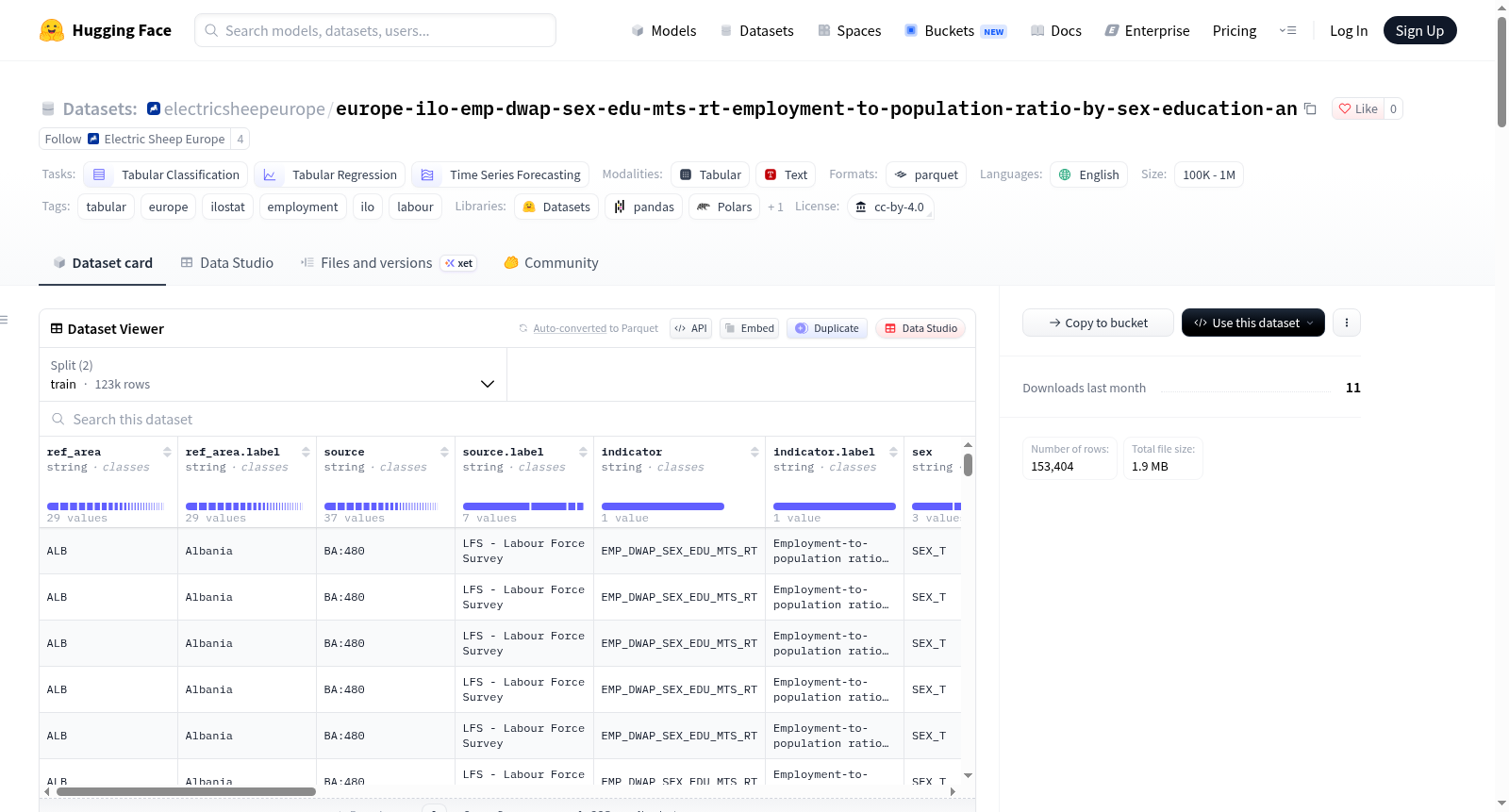Select the Tabular Classification task tag
The height and width of the screenshot is (812, 1509).
pos(166,174)
